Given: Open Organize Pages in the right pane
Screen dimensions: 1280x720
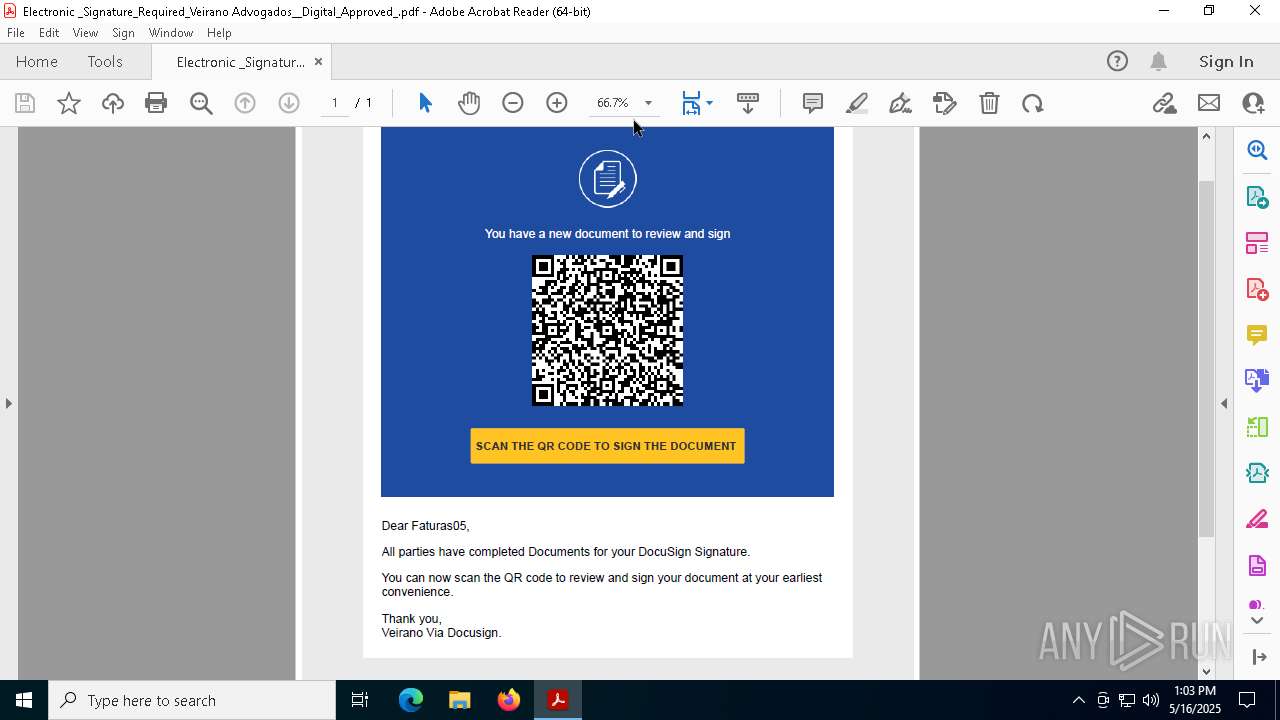Looking at the screenshot, I should click(x=1257, y=427).
